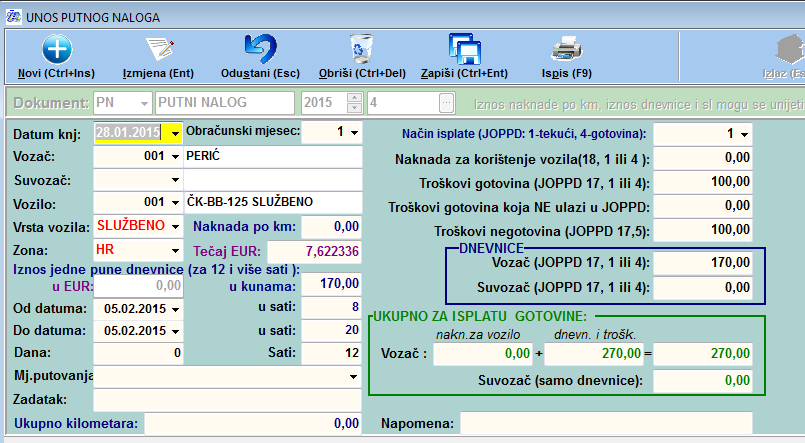Click the Vozač total payout field 270,00
805x443 pixels.
point(702,354)
